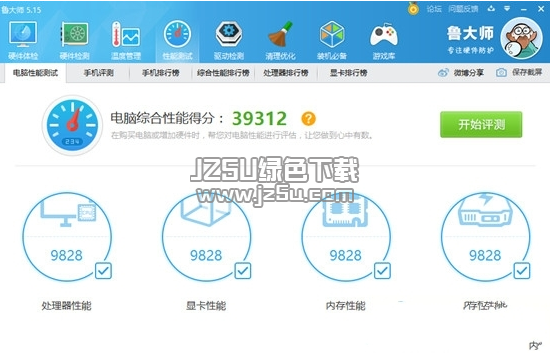This screenshot has height=361, width=550.
Task: Switch to the 电脑性能测试 tab
Action: 35,73
